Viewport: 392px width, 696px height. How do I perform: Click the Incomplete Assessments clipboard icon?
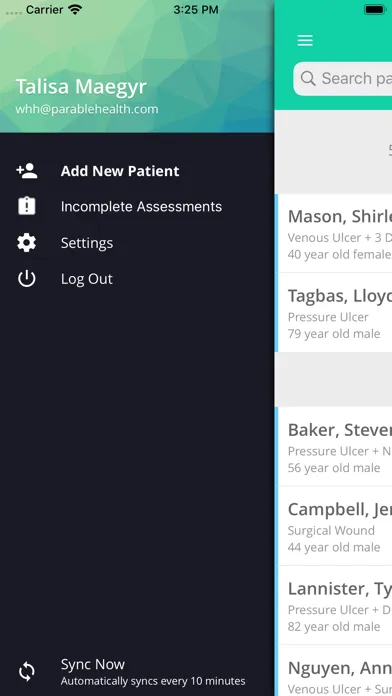point(27,206)
